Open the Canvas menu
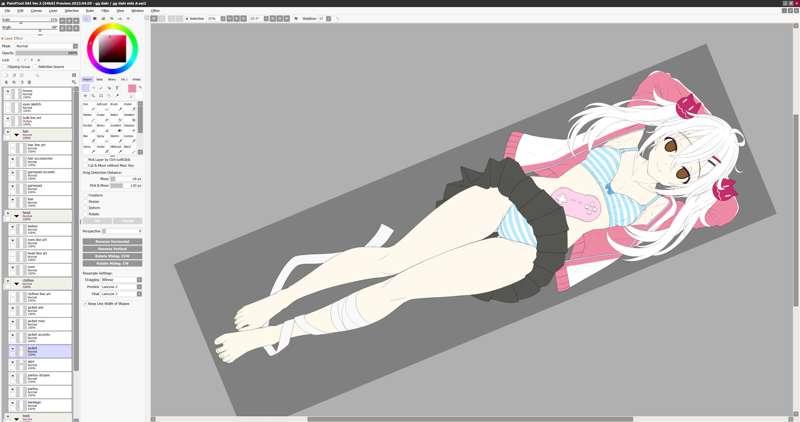 coord(36,10)
